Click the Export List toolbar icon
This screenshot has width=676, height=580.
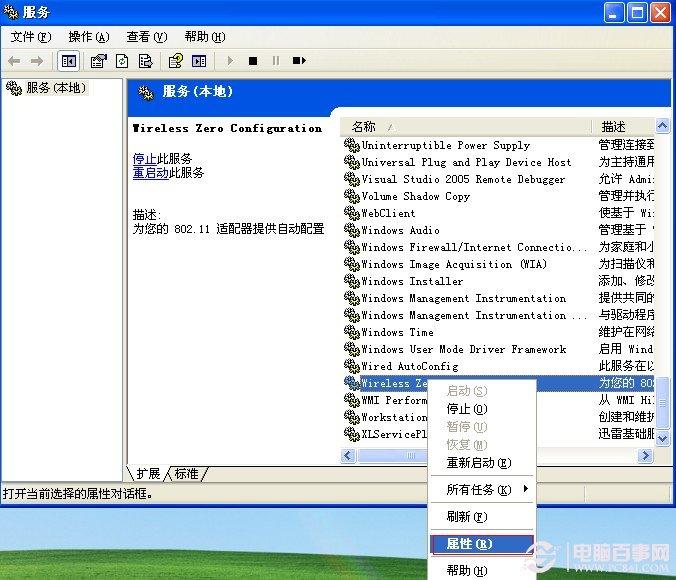(145, 61)
